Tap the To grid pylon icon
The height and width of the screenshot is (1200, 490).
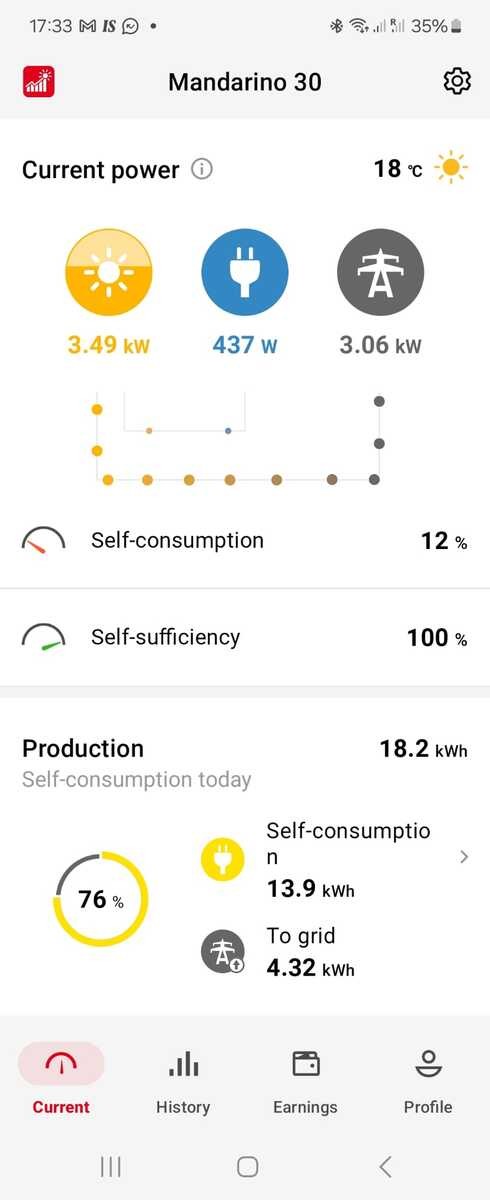(223, 951)
